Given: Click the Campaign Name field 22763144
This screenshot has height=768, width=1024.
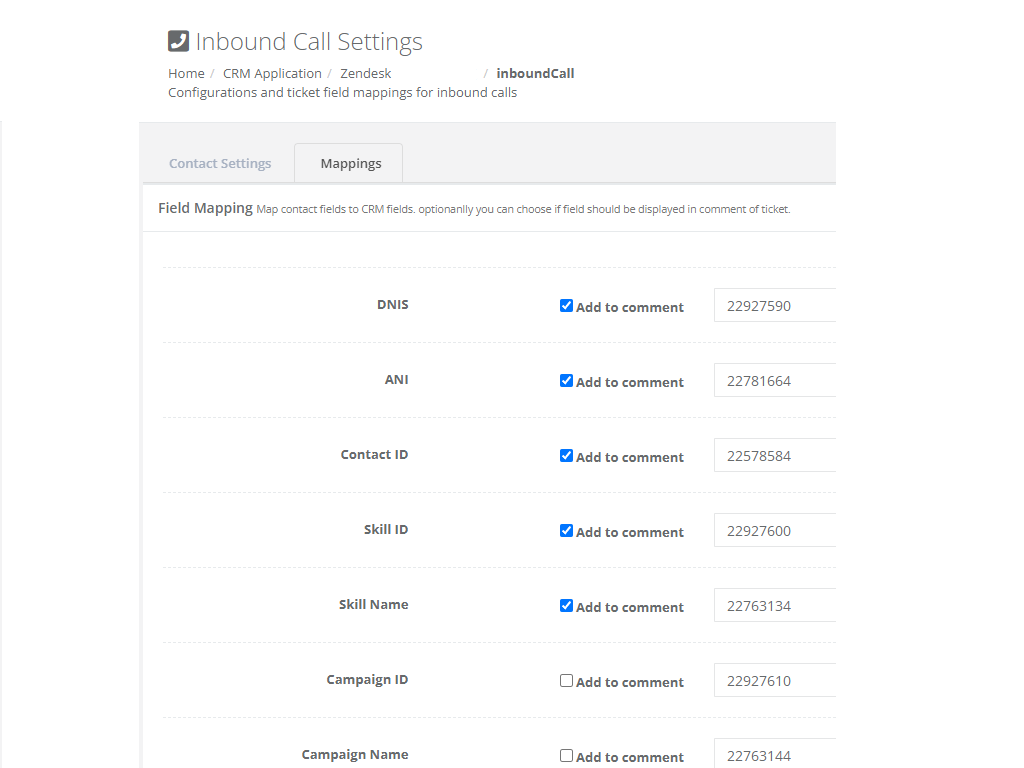Looking at the screenshot, I should click(774, 754).
